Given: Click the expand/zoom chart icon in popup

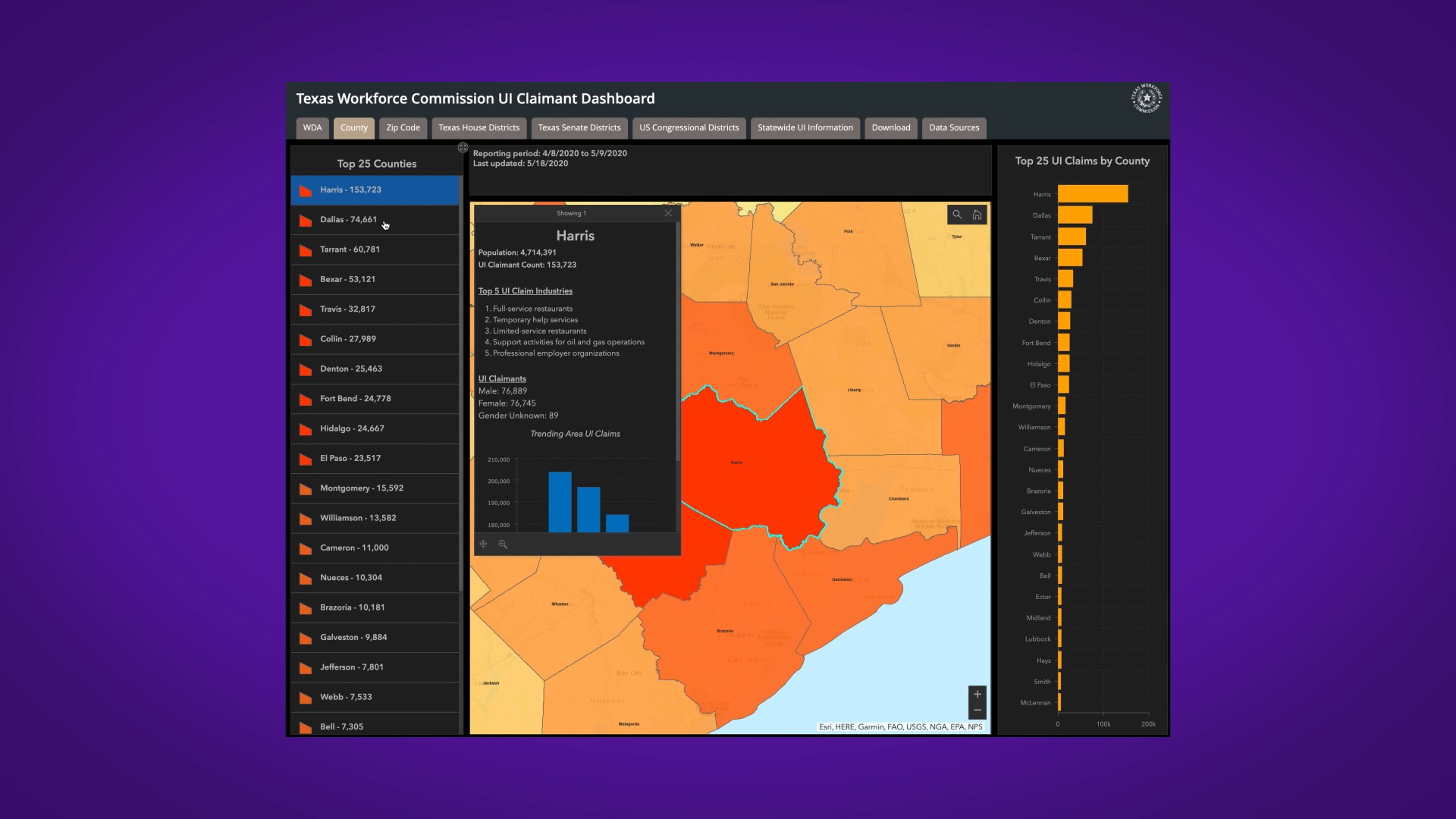Looking at the screenshot, I should coord(504,544).
